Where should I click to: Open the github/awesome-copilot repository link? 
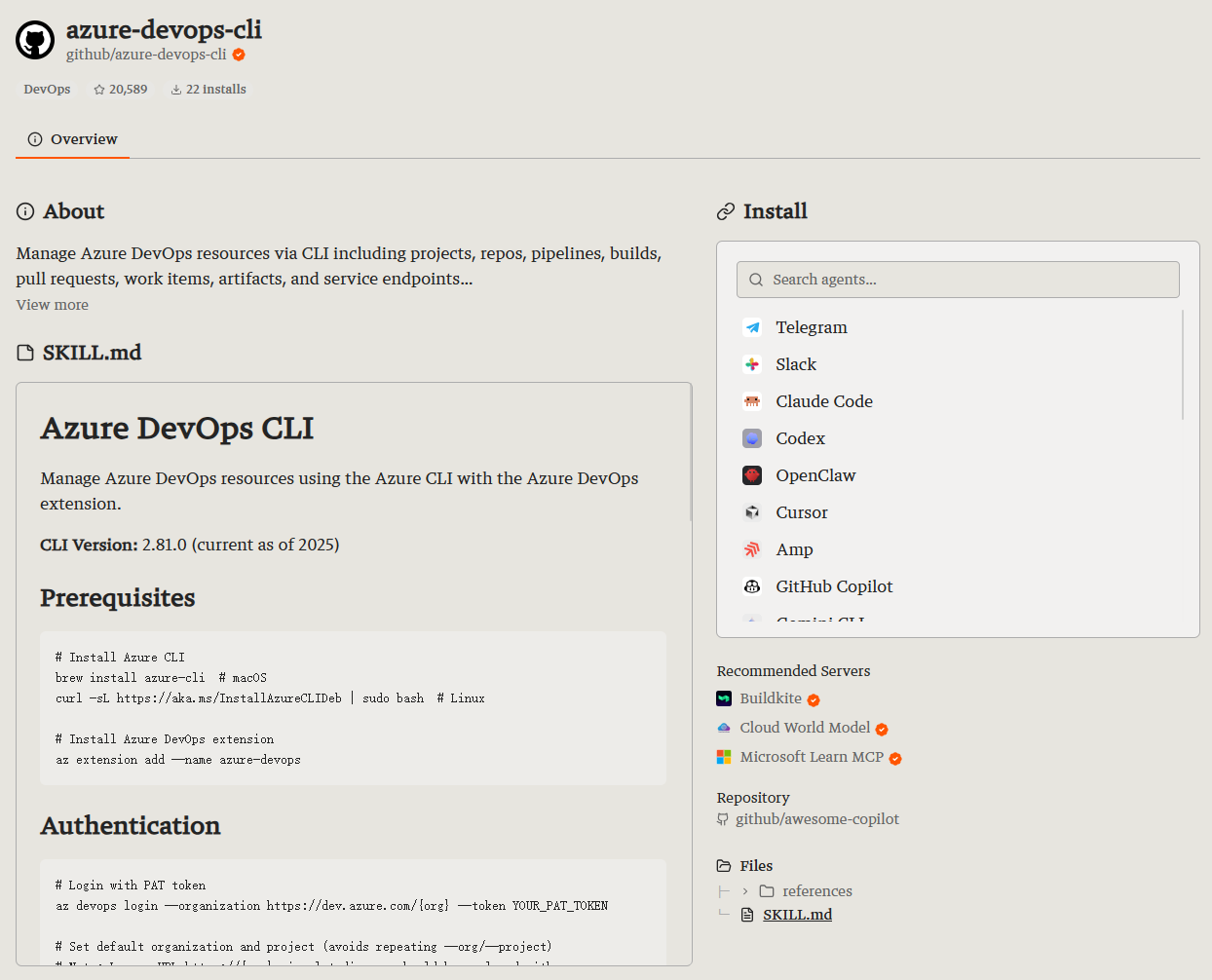coord(816,819)
